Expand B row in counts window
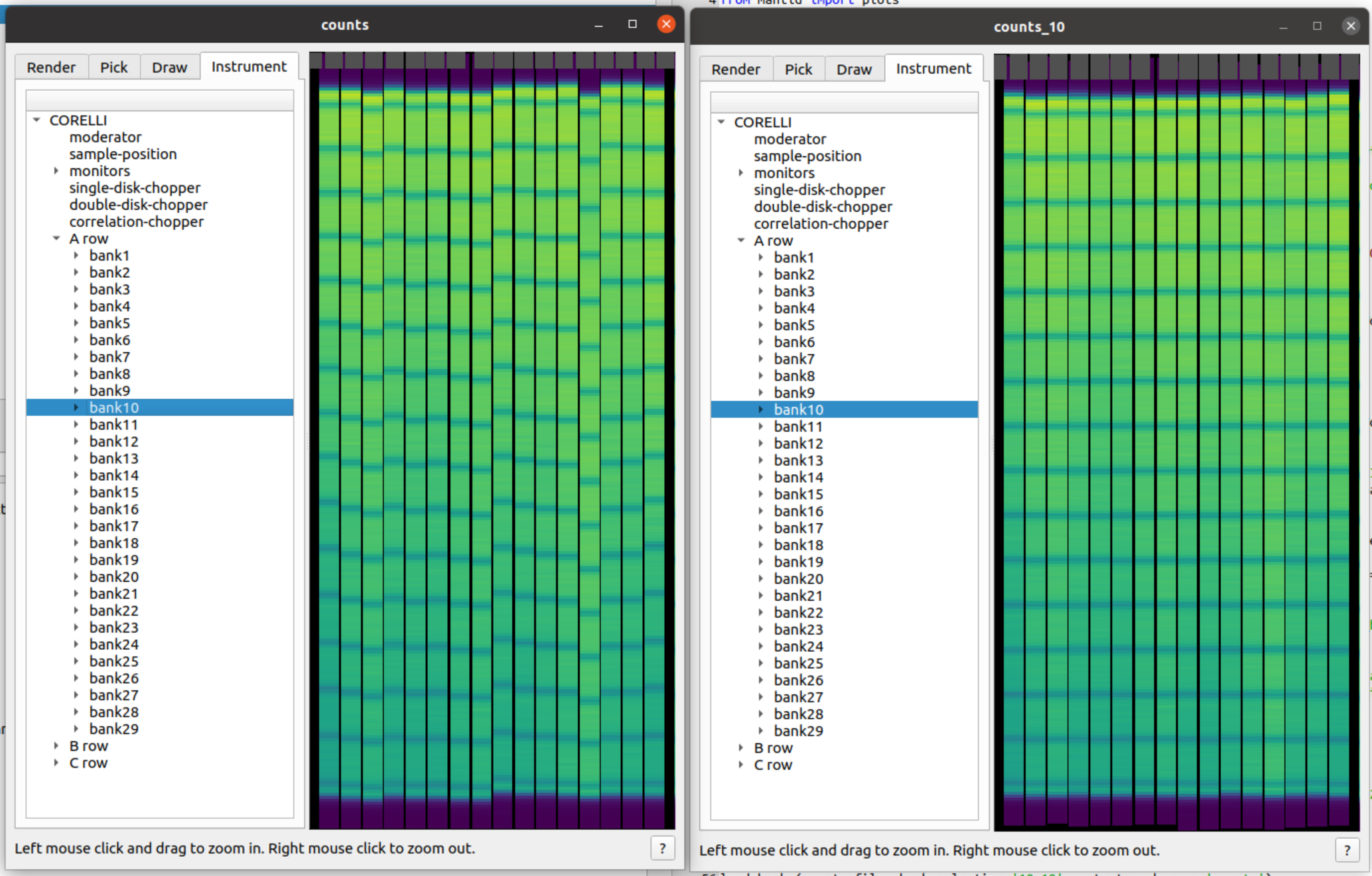Viewport: 1372px width, 876px height. (56, 746)
